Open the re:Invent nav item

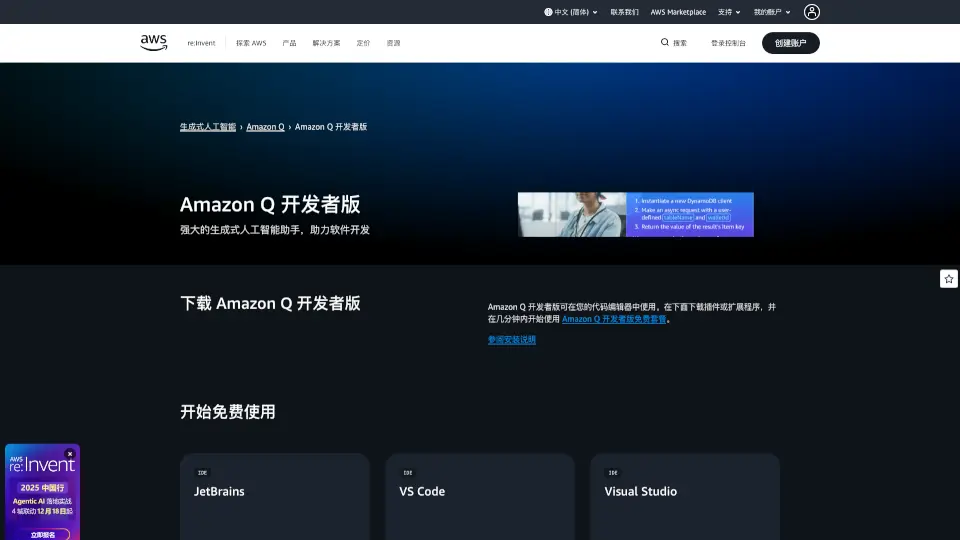pyautogui.click(x=201, y=43)
